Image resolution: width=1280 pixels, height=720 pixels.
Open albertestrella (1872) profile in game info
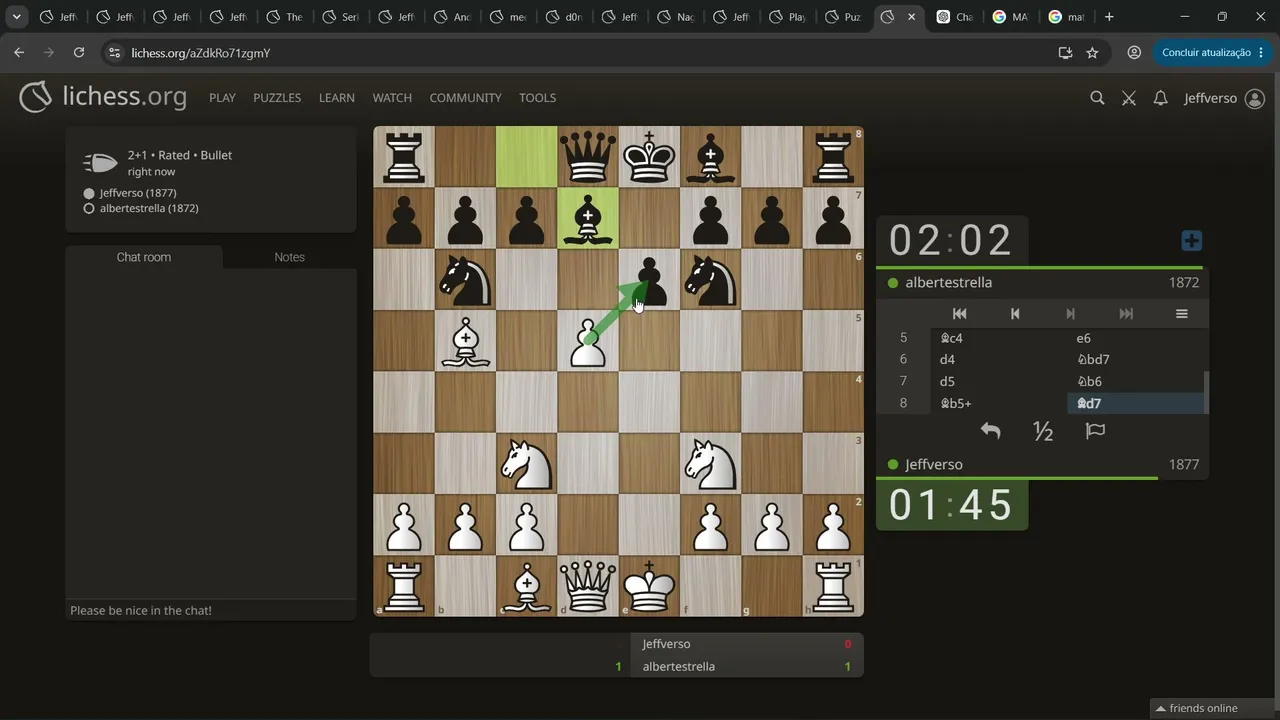[x=149, y=209]
